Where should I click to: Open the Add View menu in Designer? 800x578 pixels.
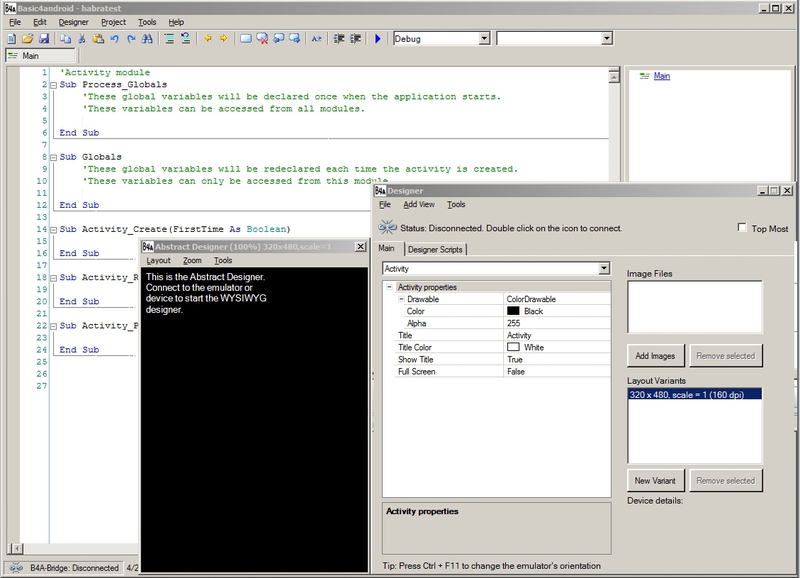[418, 204]
